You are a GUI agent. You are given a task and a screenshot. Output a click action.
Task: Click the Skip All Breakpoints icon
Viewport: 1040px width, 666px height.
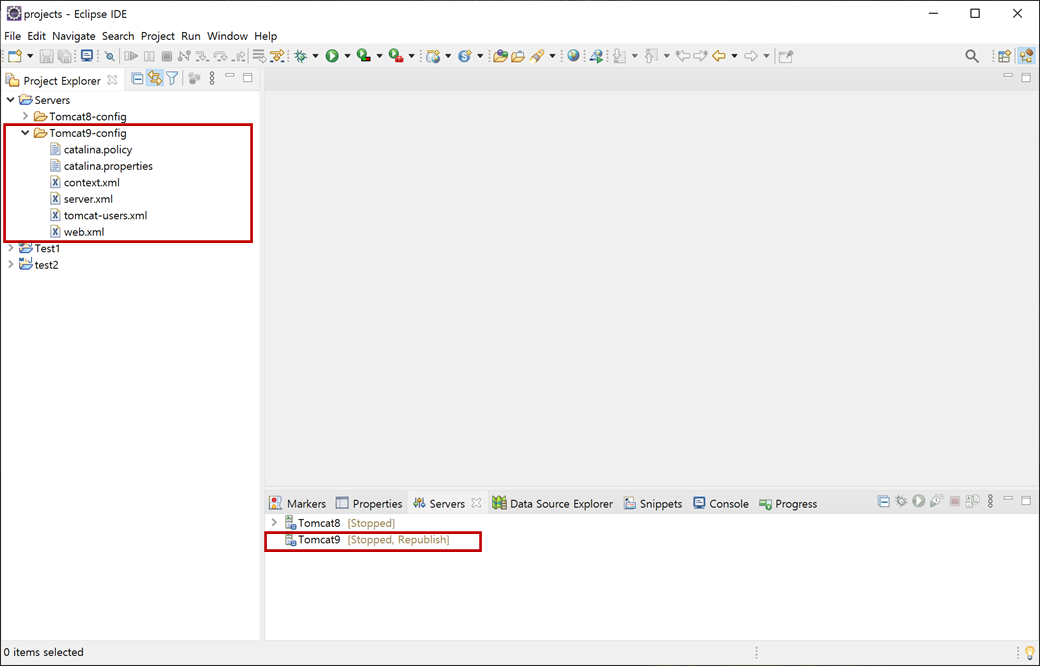[109, 56]
